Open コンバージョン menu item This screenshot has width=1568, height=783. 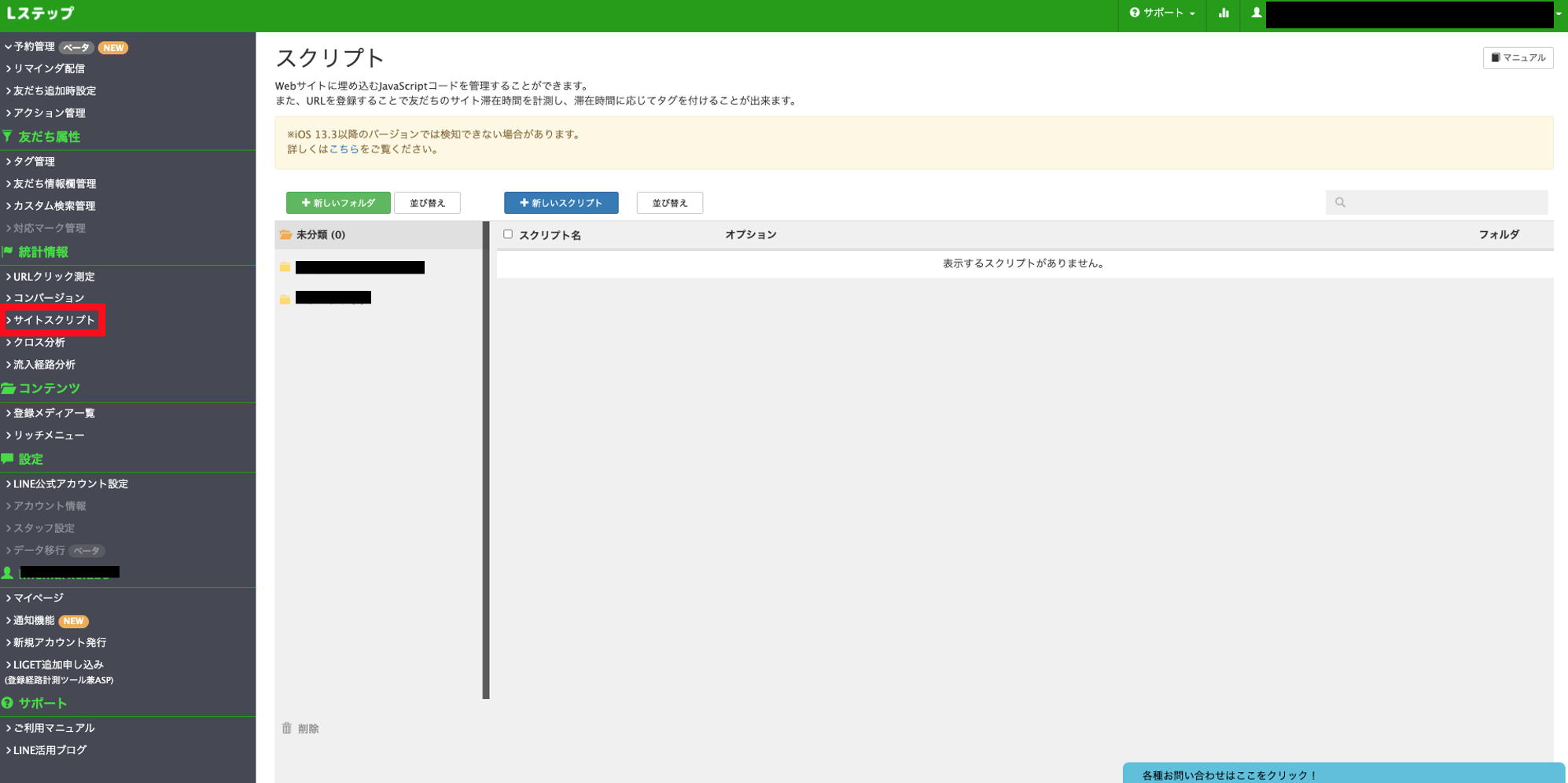(x=45, y=298)
